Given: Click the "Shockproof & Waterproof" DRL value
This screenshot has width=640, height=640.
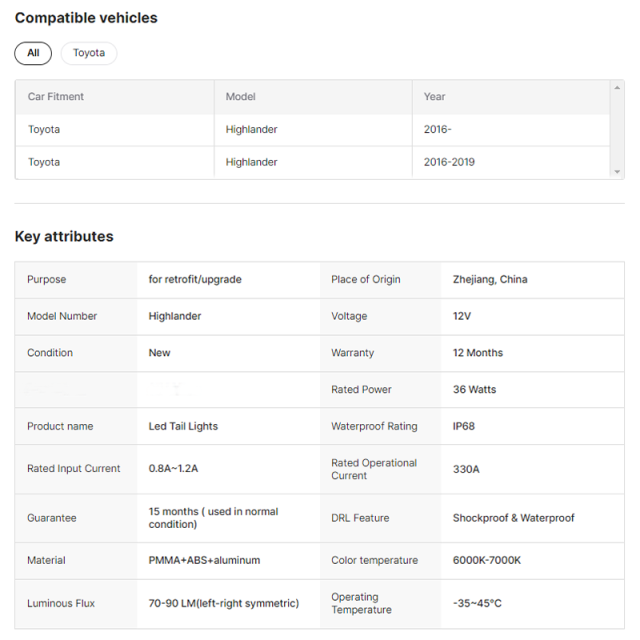Looking at the screenshot, I should [514, 518].
